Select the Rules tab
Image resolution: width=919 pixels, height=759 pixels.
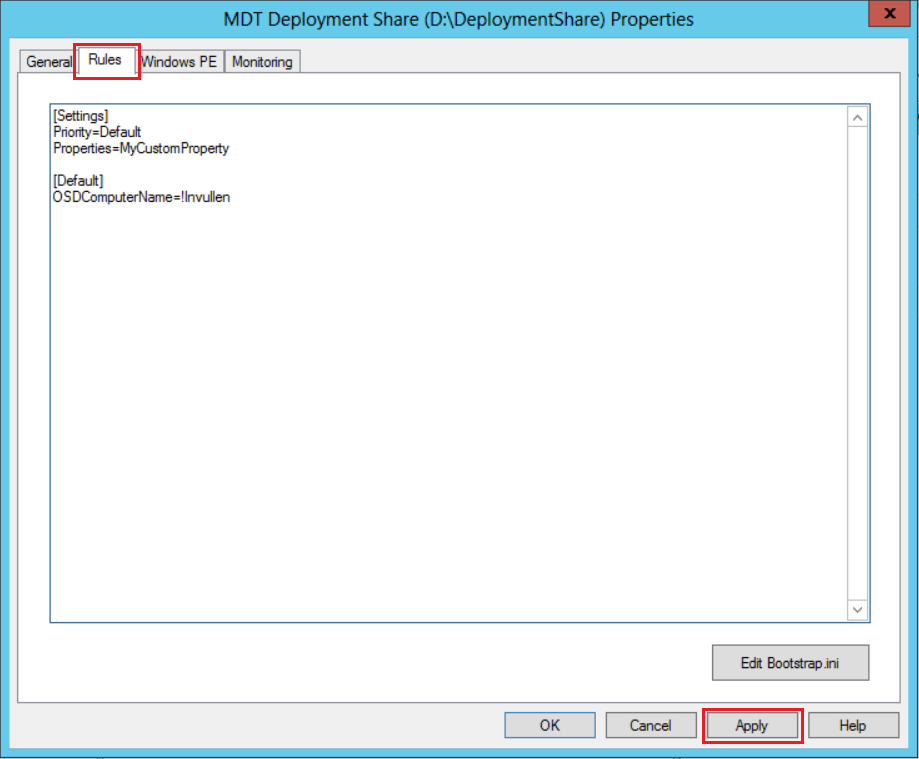[105, 60]
